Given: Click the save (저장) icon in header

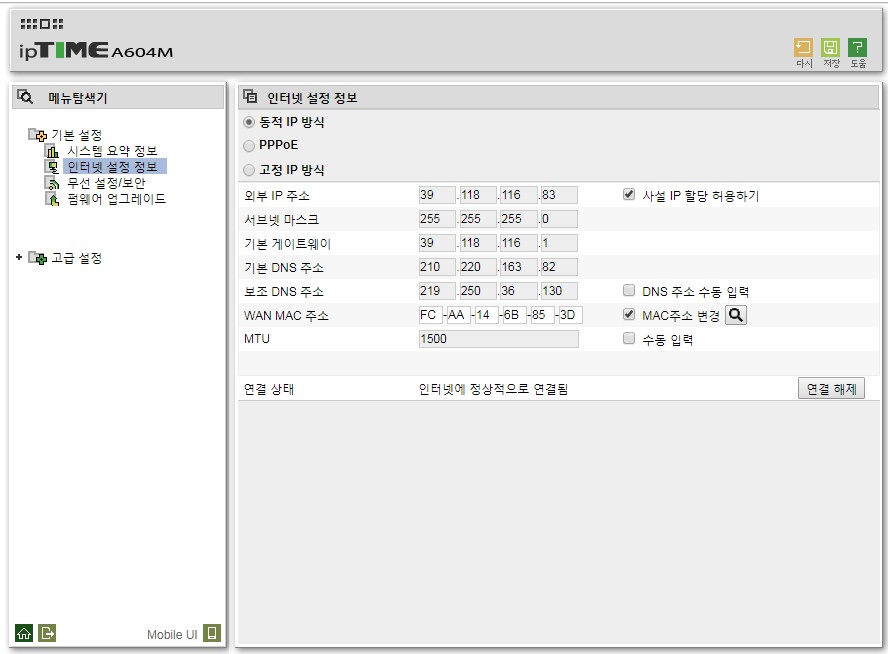Looking at the screenshot, I should pyautogui.click(x=830, y=48).
